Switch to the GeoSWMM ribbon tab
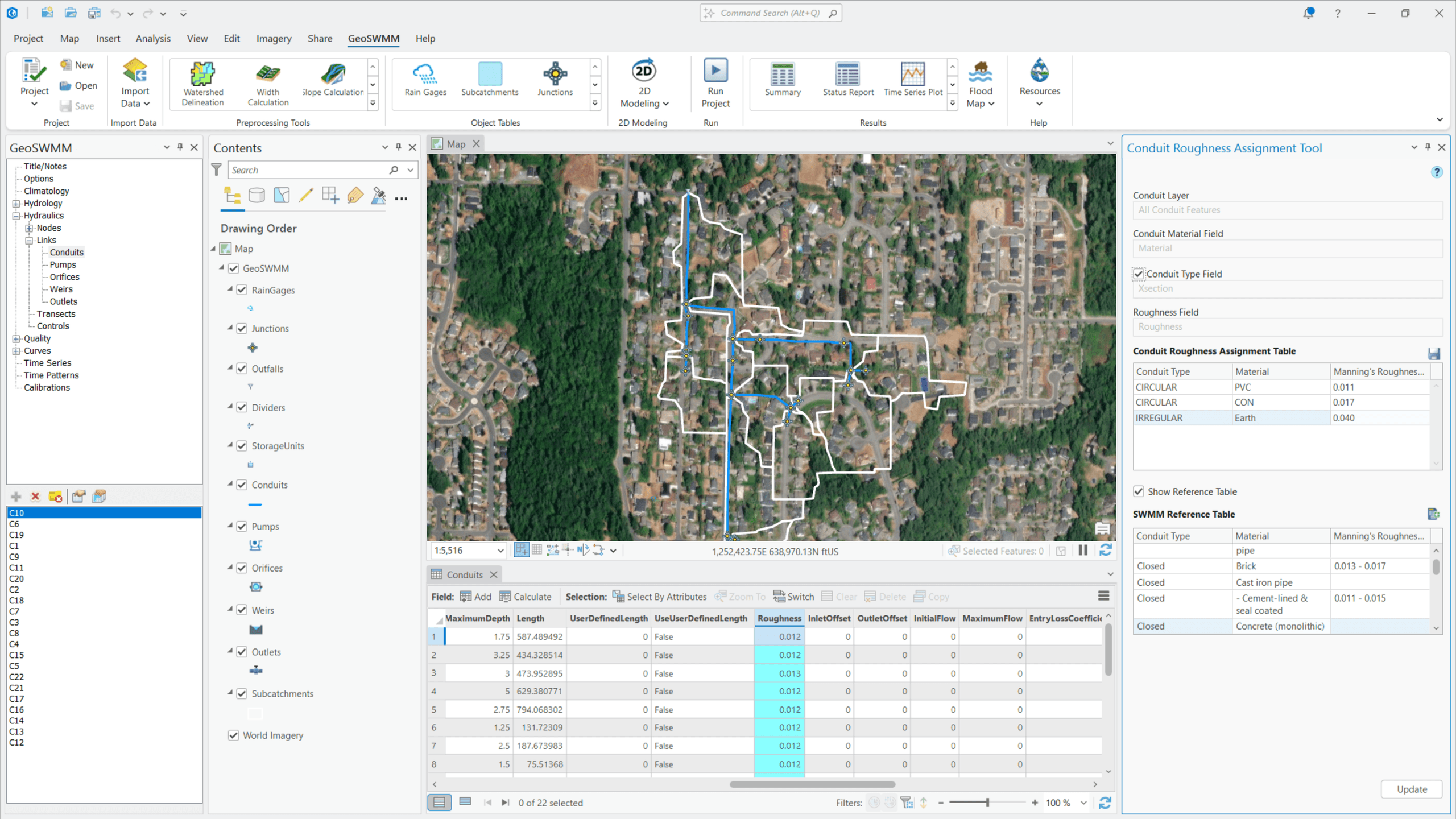 pos(373,38)
